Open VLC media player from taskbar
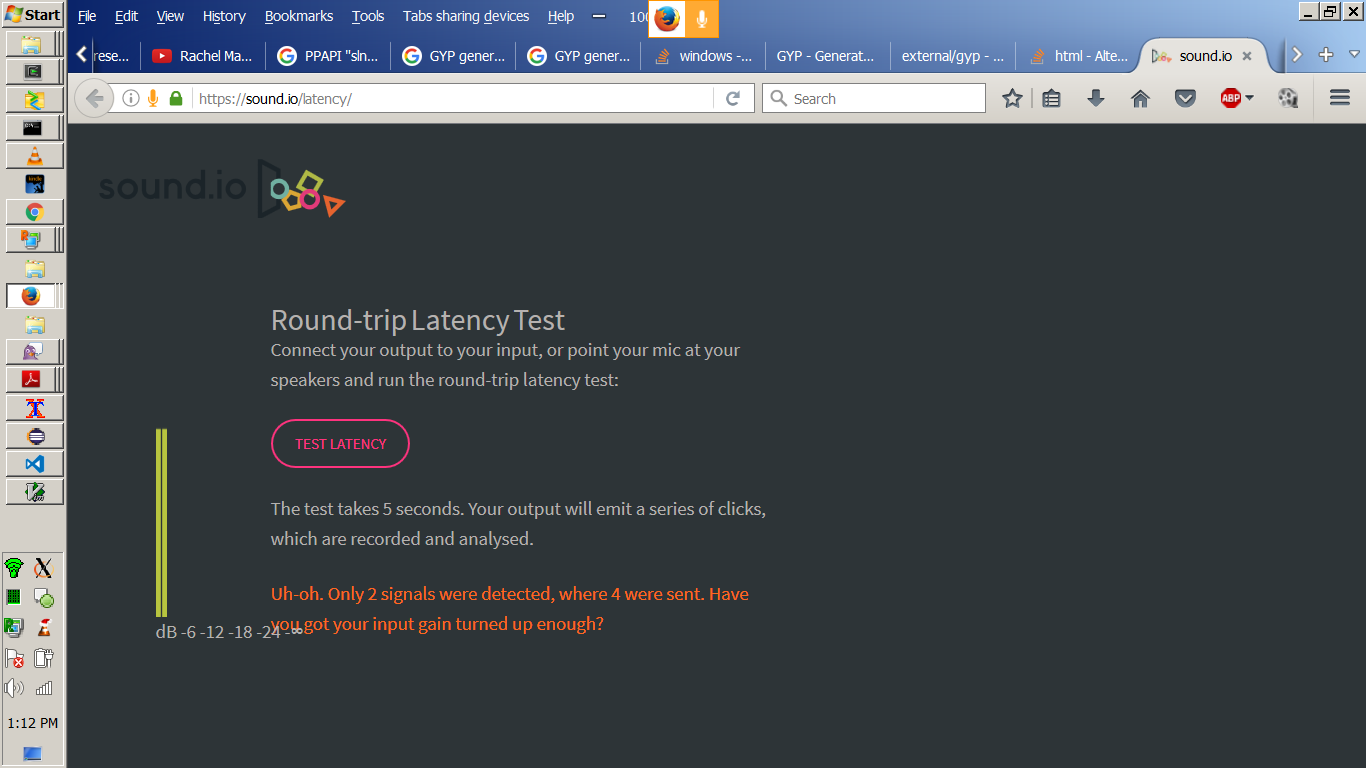1366x768 pixels. [34, 156]
